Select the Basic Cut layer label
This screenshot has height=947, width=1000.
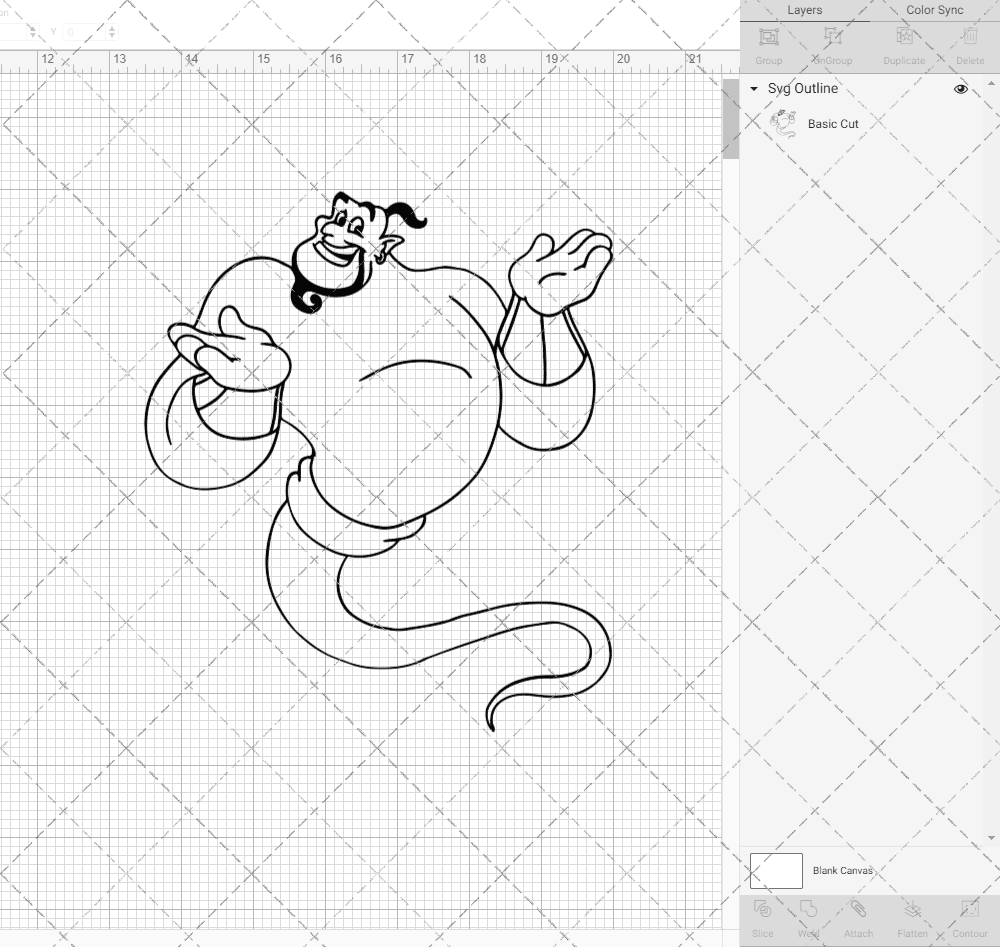833,124
